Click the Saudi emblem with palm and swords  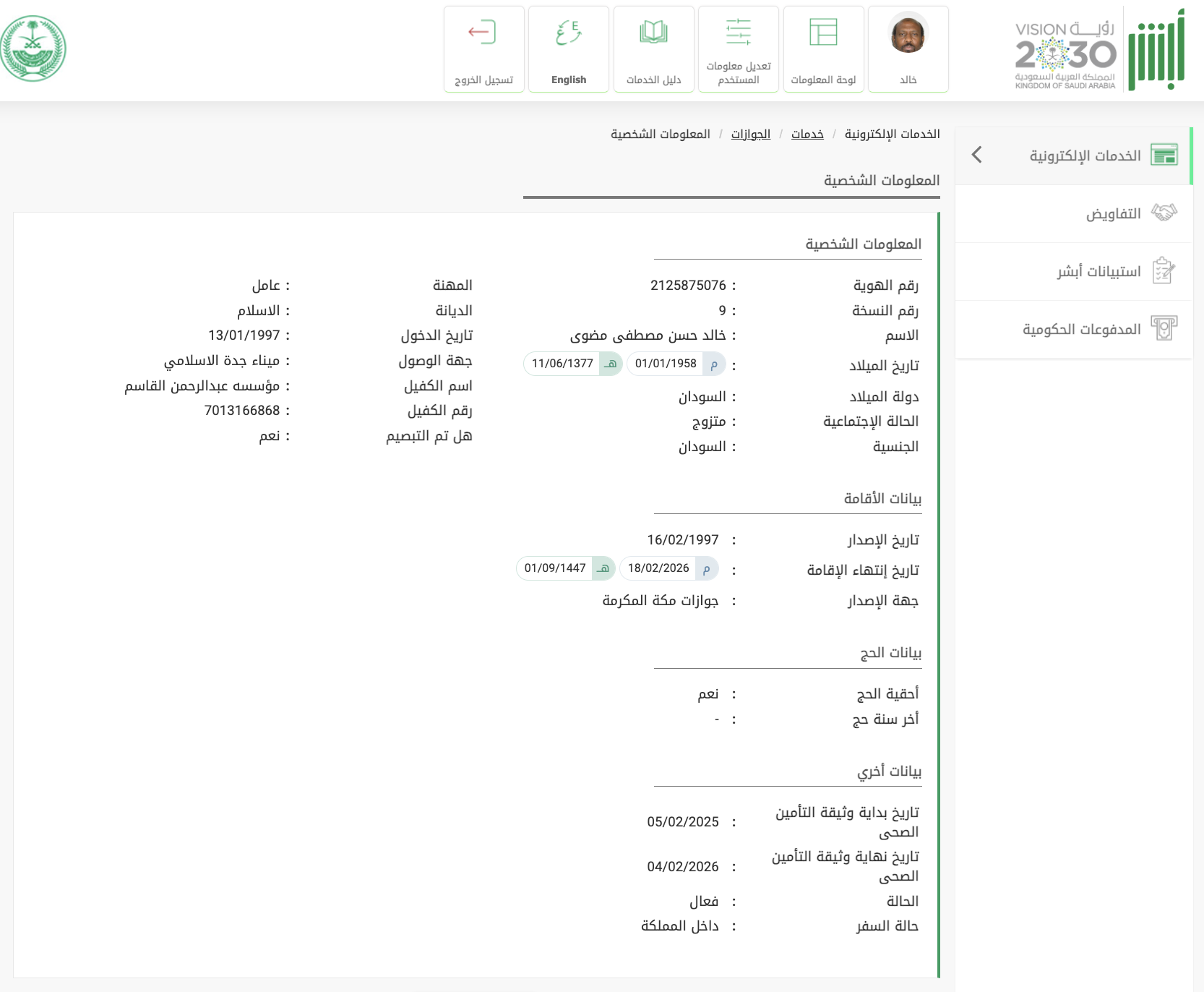(x=33, y=48)
